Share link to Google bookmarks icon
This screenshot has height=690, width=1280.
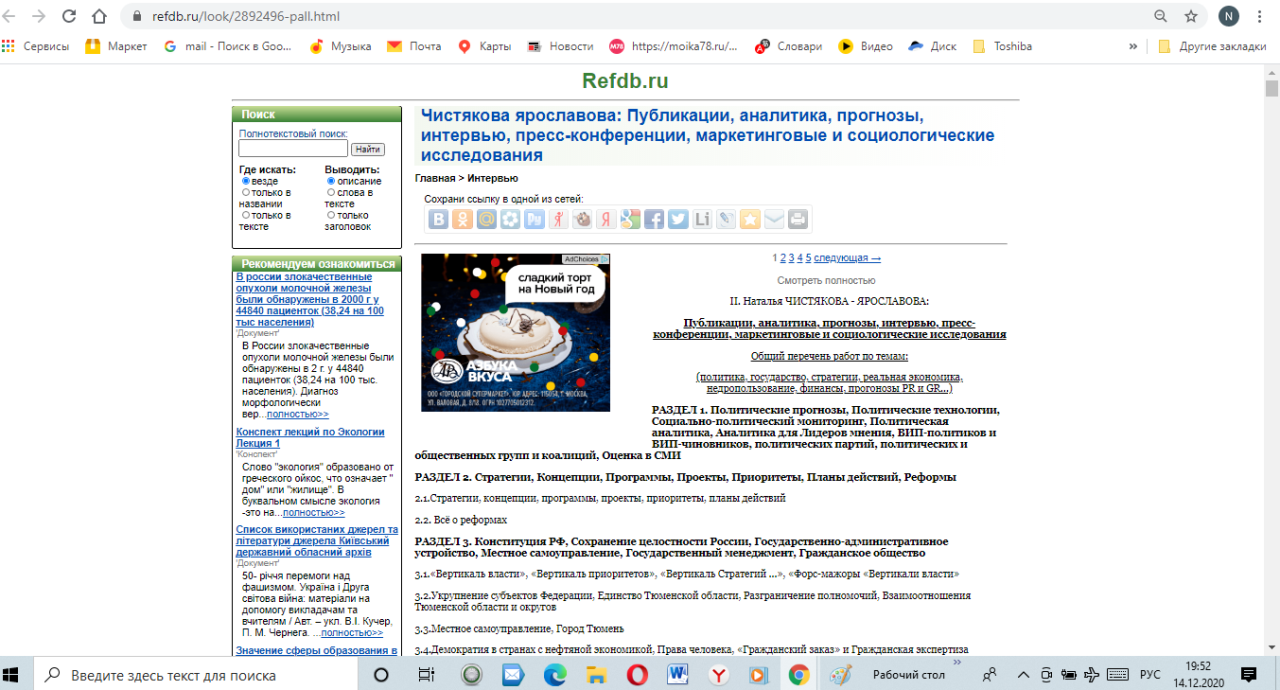630,219
